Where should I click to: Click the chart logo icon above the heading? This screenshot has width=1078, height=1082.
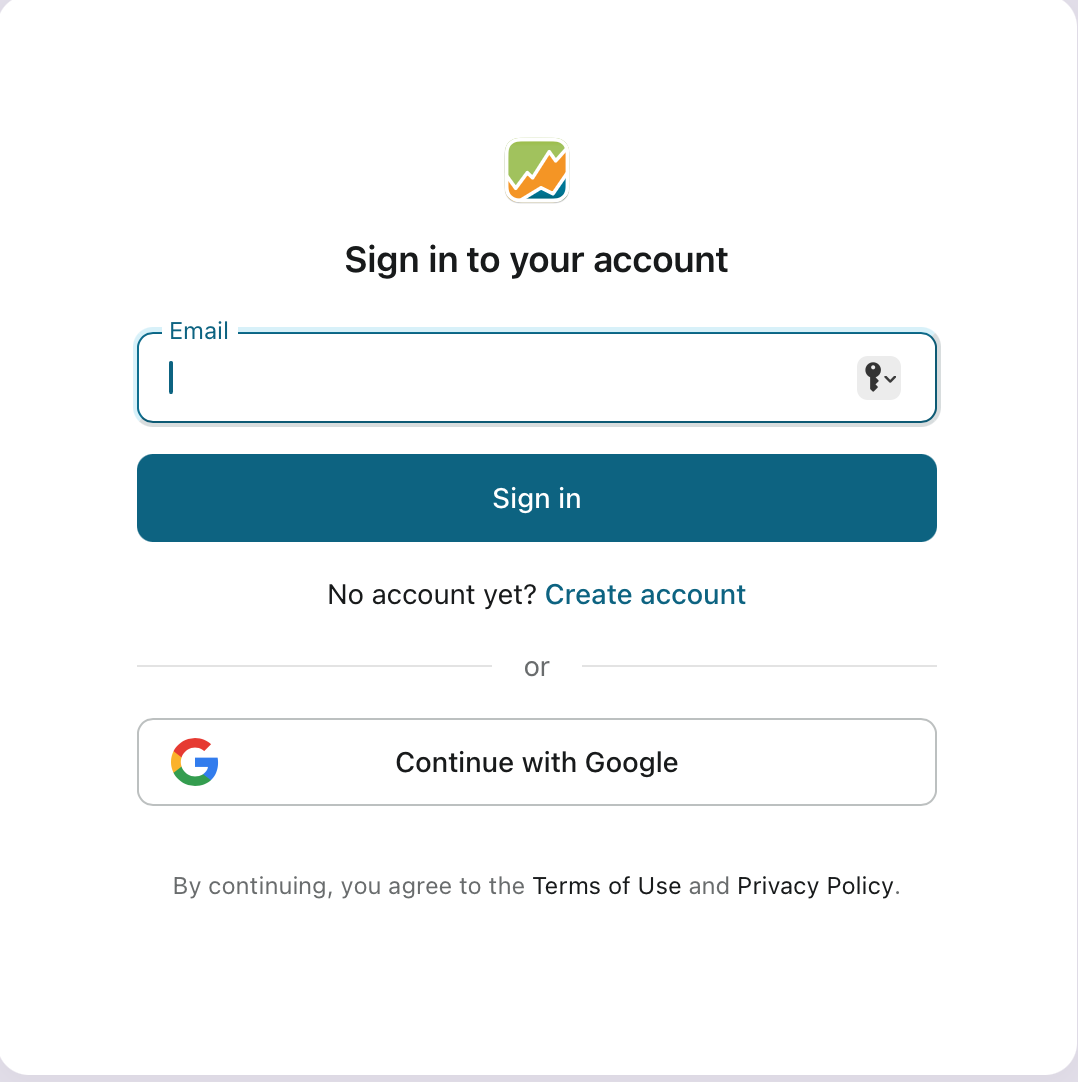tap(536, 170)
